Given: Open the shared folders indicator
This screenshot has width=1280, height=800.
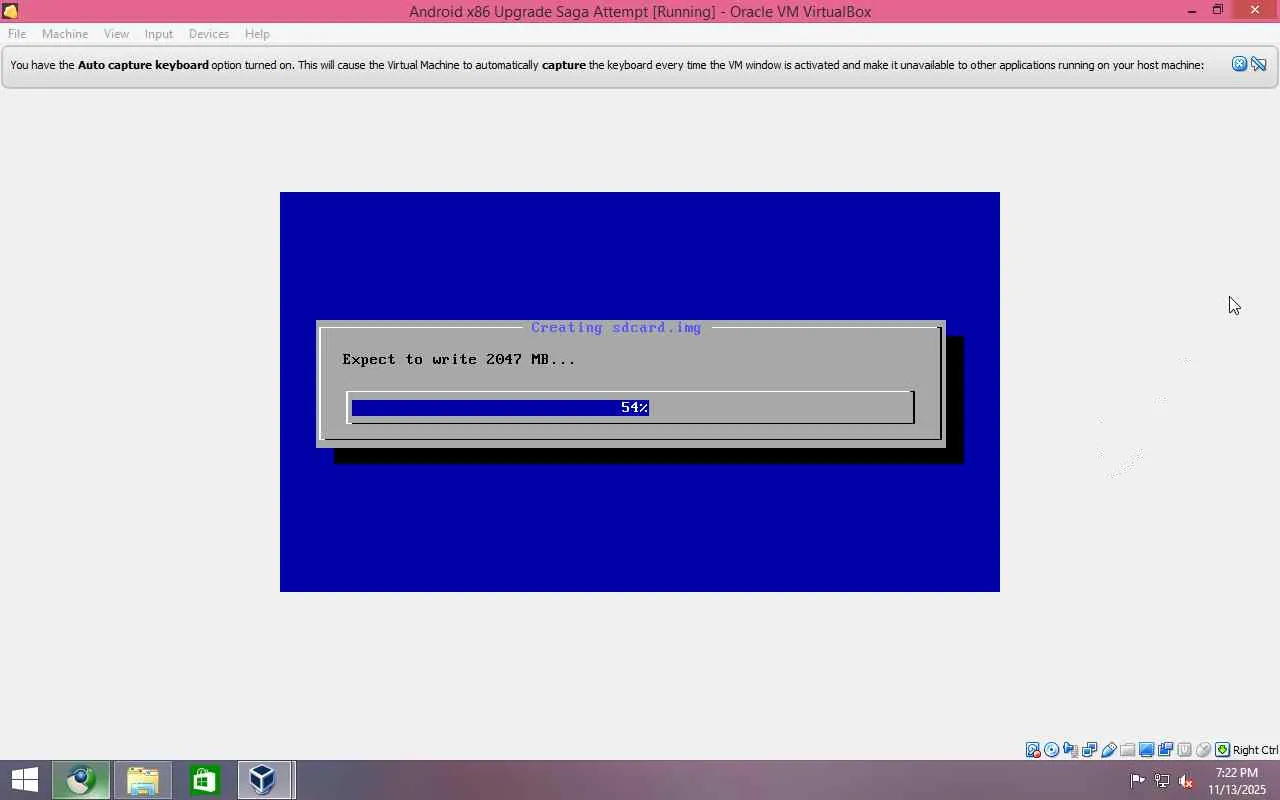Looking at the screenshot, I should (x=1128, y=750).
